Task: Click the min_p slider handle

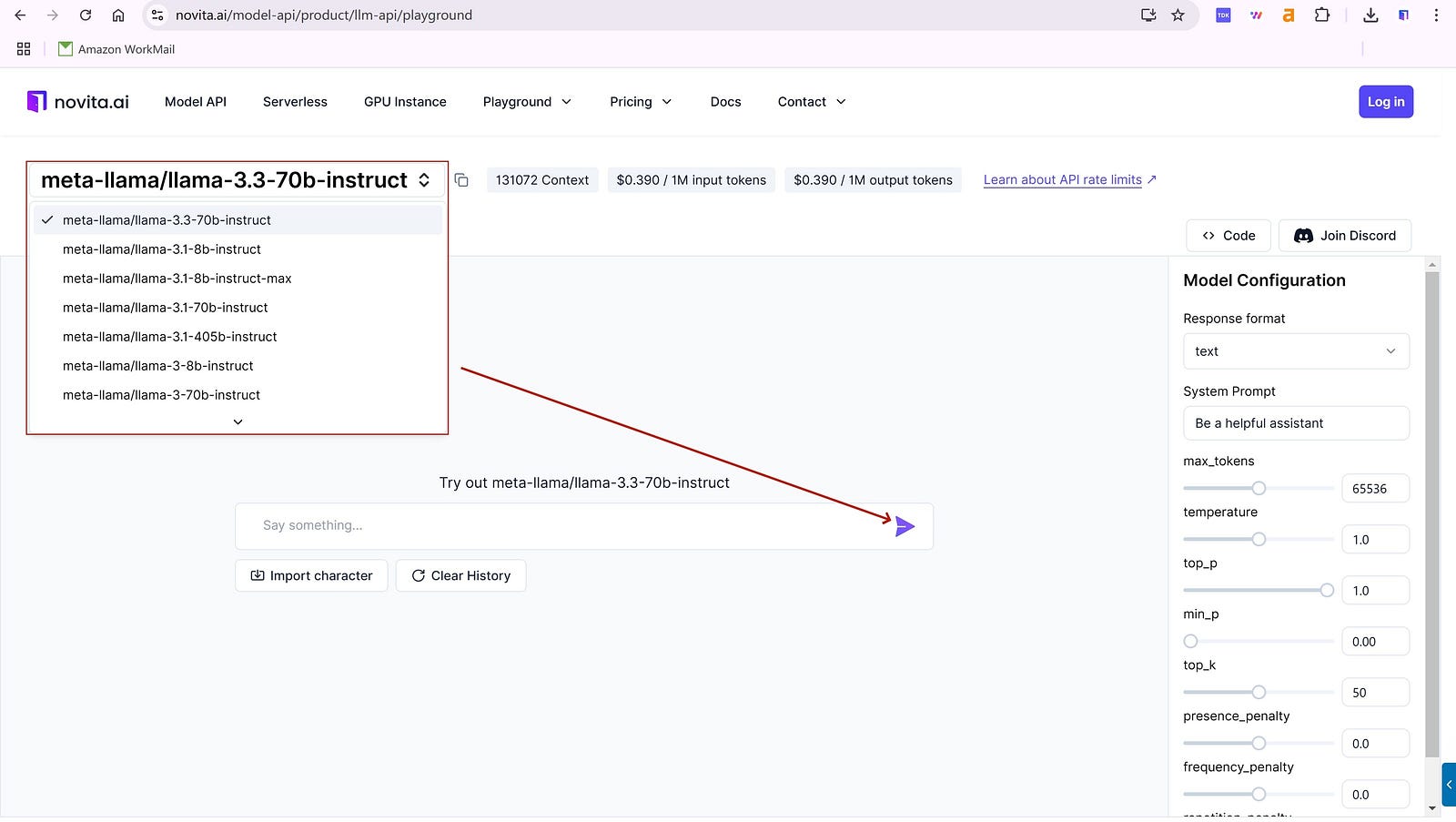Action: click(x=1190, y=641)
